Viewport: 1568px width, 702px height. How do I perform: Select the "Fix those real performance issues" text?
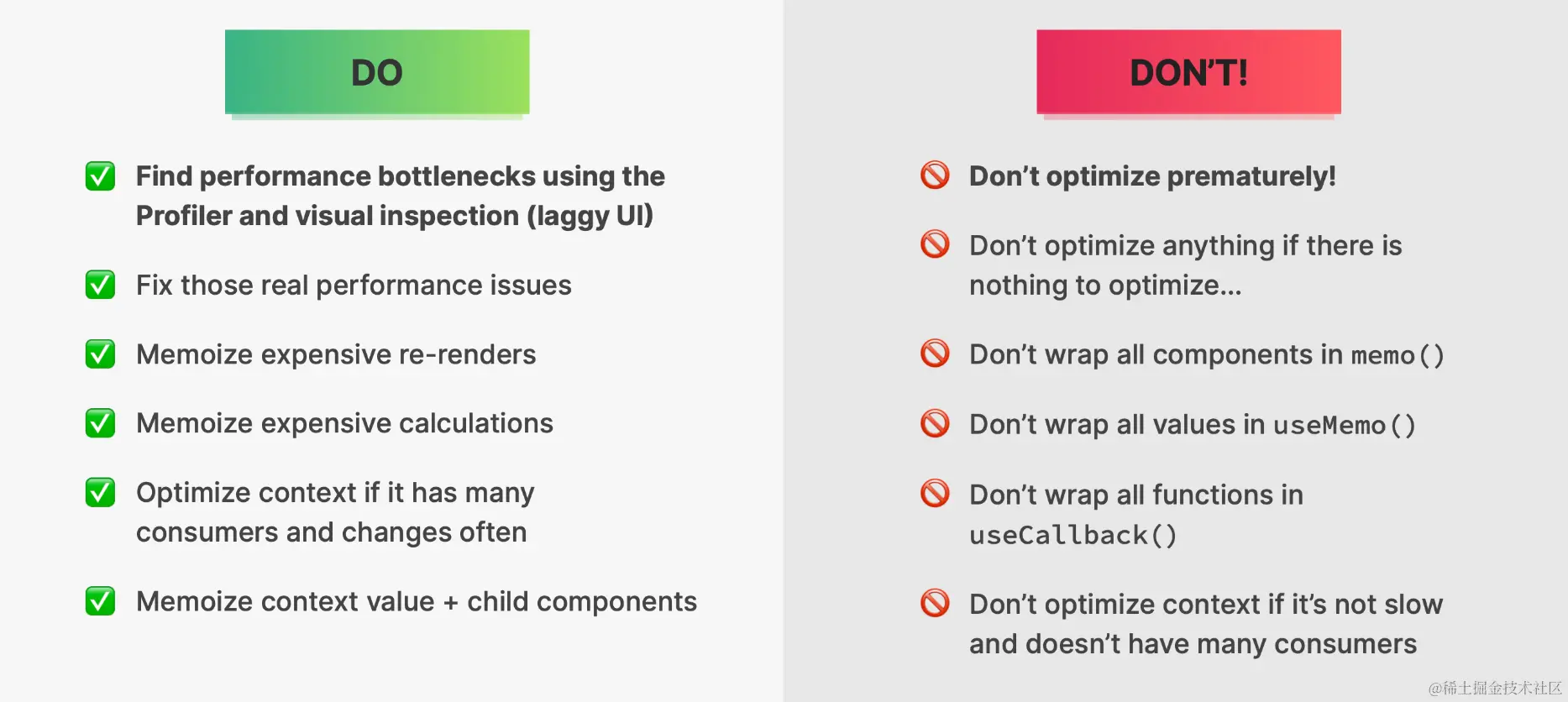click(354, 286)
